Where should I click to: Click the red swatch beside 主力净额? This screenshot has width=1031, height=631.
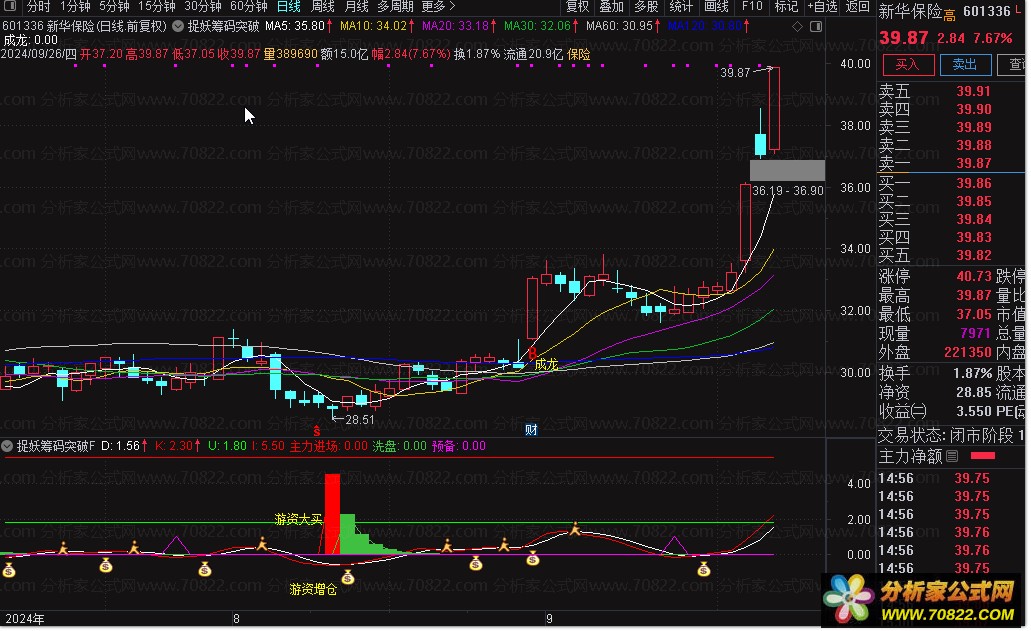(983, 456)
